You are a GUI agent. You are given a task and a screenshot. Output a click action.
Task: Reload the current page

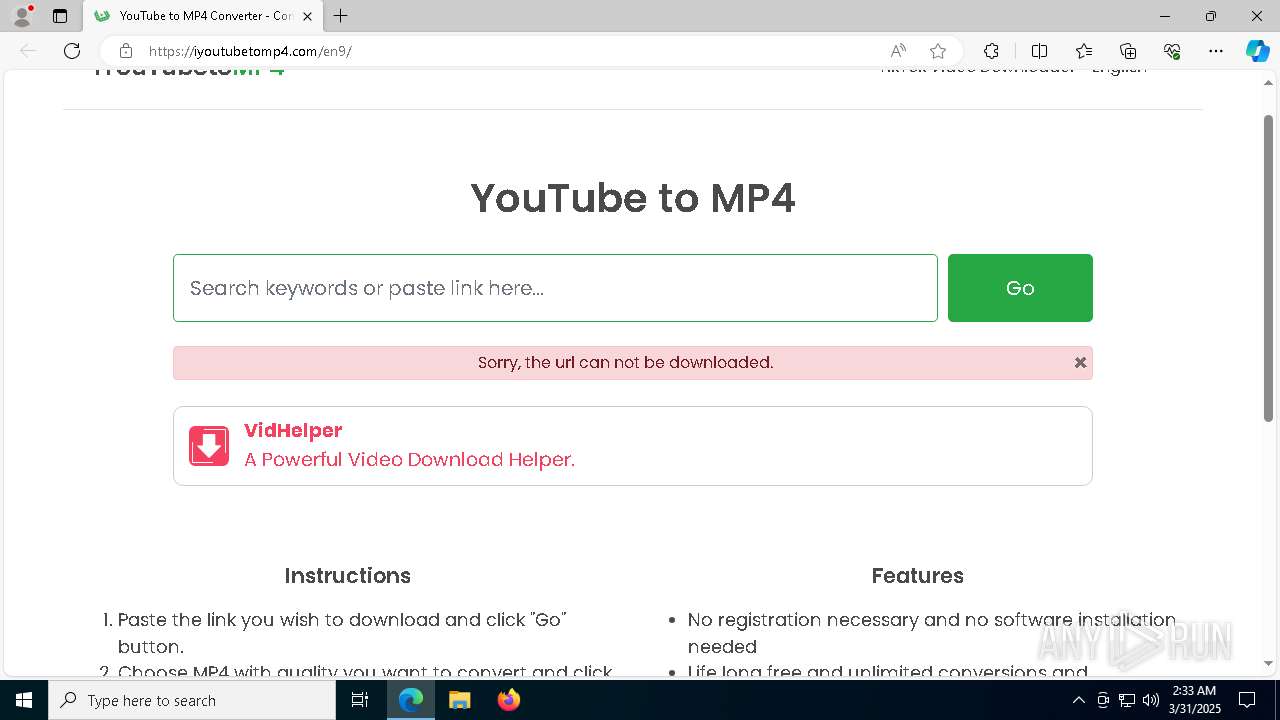[72, 51]
